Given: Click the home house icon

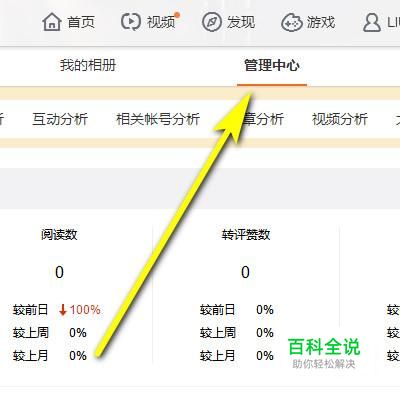Looking at the screenshot, I should [52, 22].
